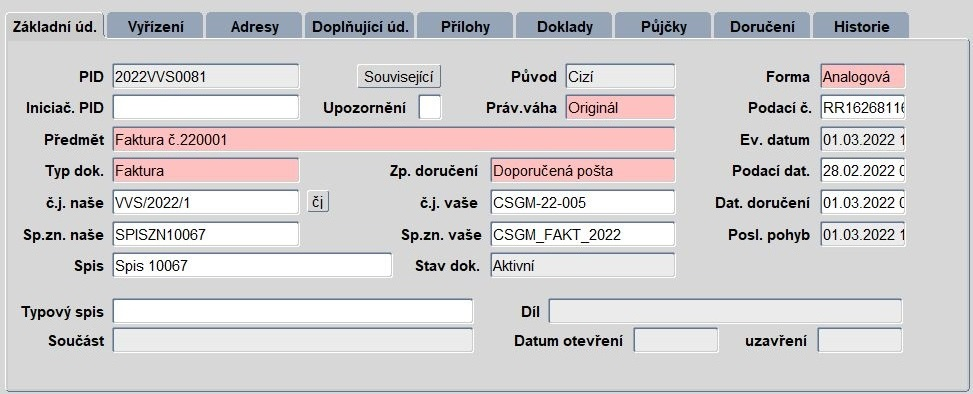Focus the empty Iniciač. PID field
This screenshot has width=973, height=394.
(x=205, y=107)
